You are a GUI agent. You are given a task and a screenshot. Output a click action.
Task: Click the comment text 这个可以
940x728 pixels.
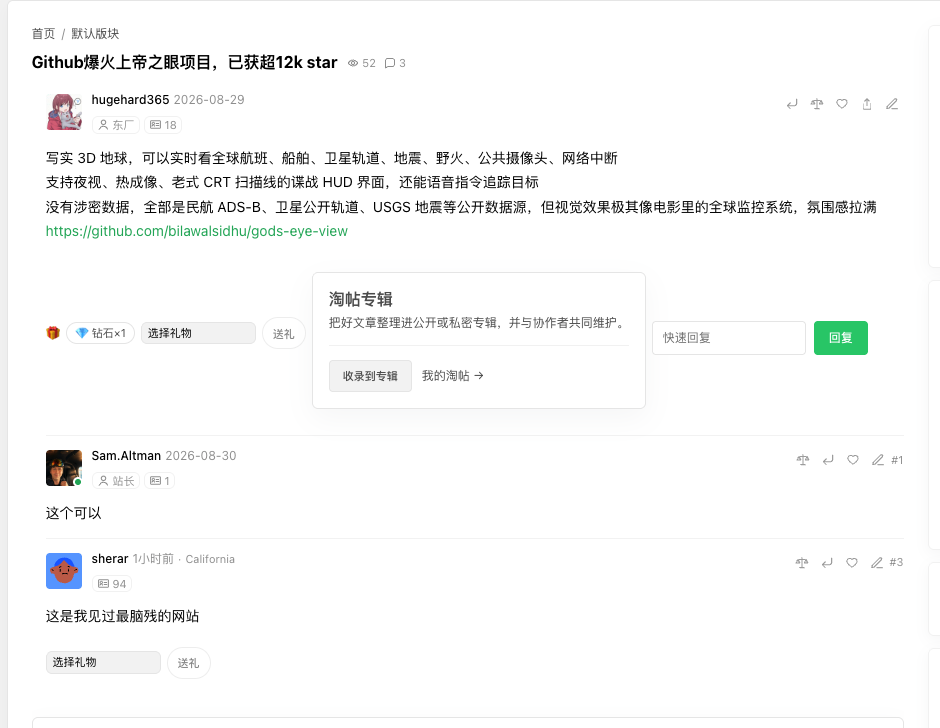click(74, 513)
